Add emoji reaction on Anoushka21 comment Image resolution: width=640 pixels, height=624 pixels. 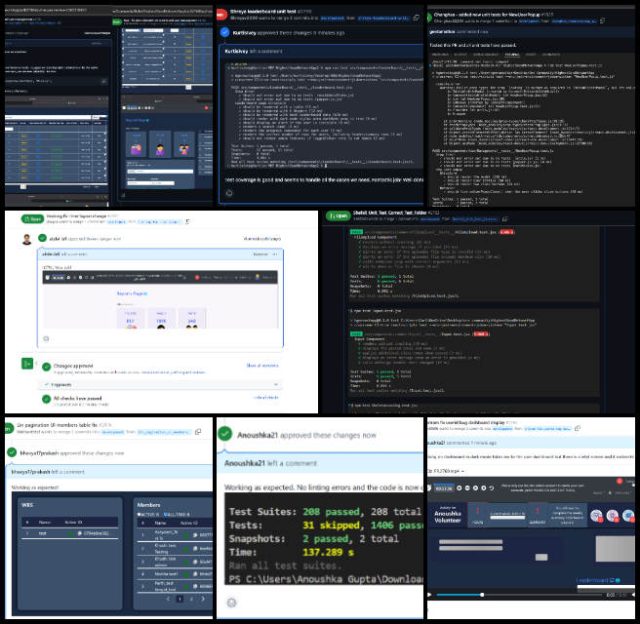pyautogui.click(x=231, y=603)
